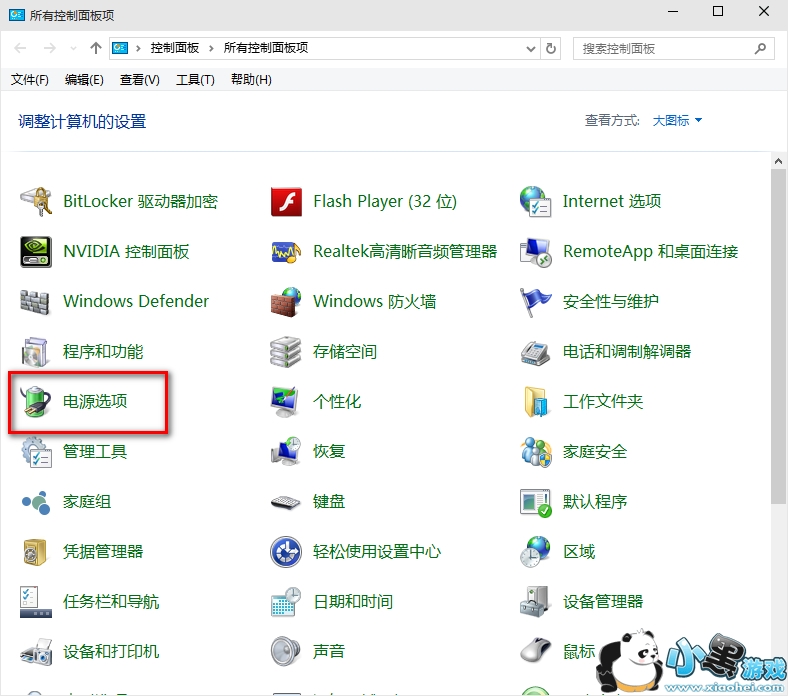Open the 查看(V) menu
Viewport: 788px width, 696px height.
pos(140,79)
